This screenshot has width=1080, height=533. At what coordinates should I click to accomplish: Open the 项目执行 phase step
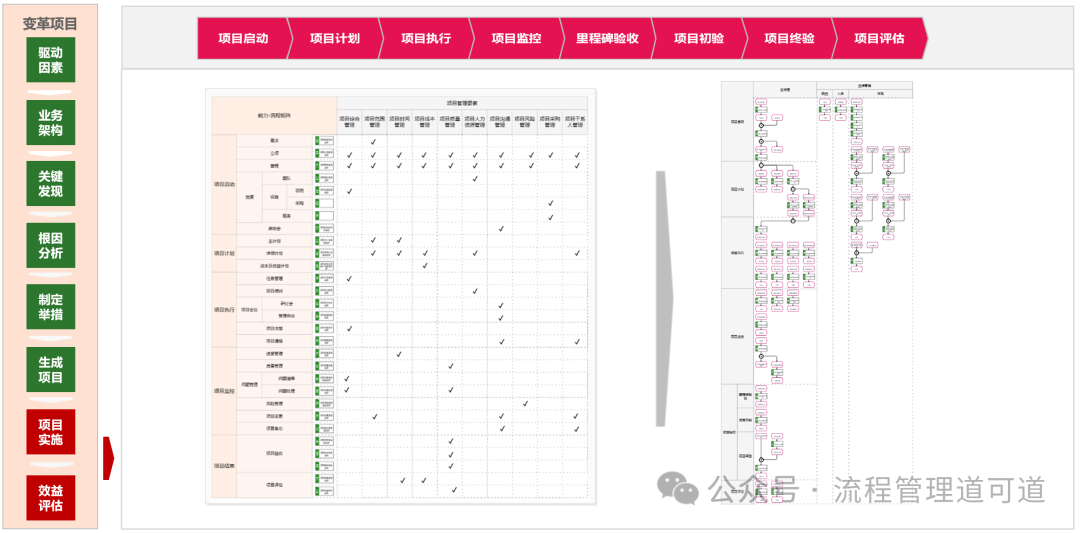425,39
